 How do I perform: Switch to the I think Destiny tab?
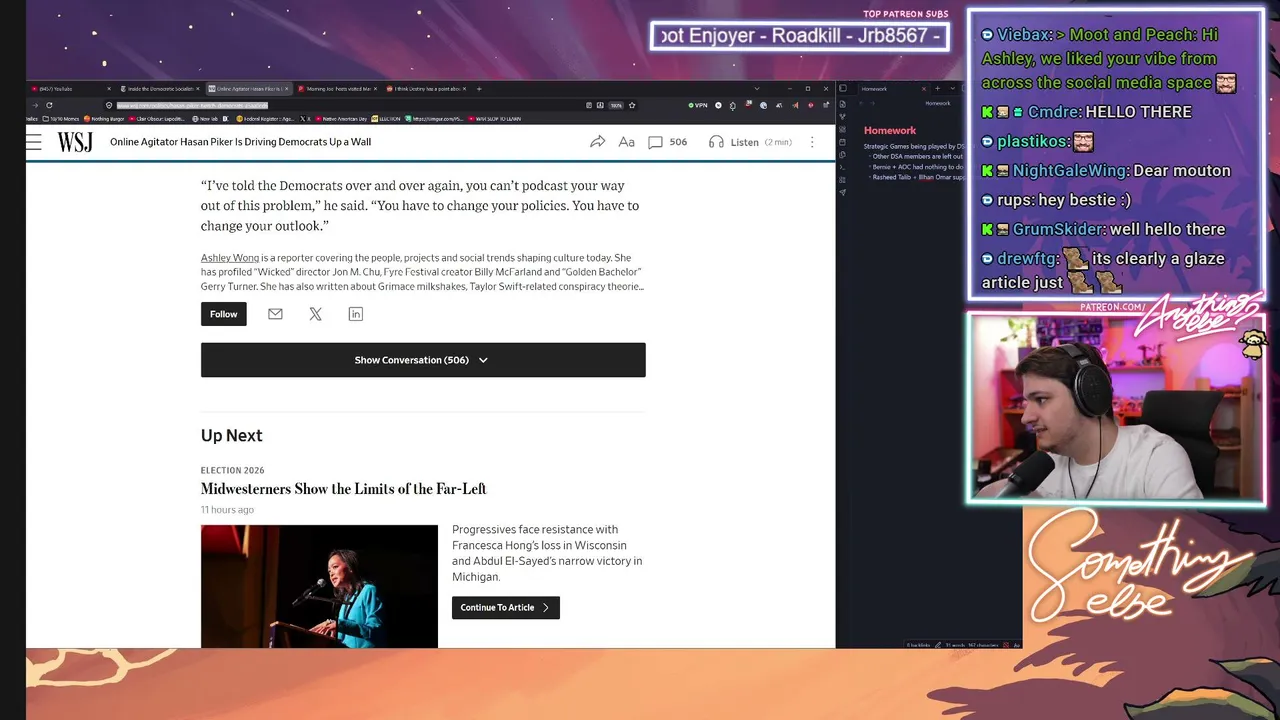426,89
